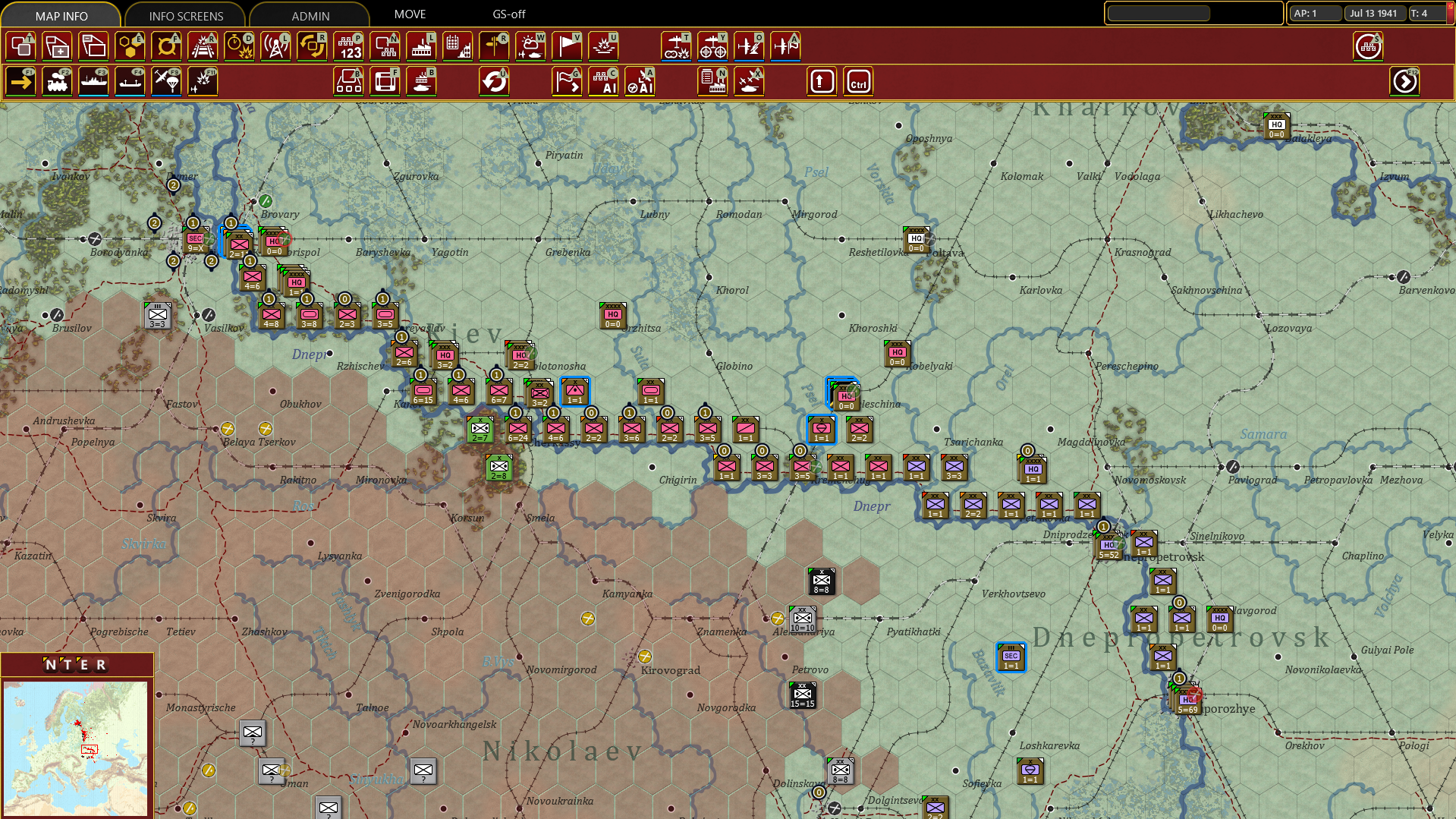Open the factory report list icon (N)

(713, 81)
